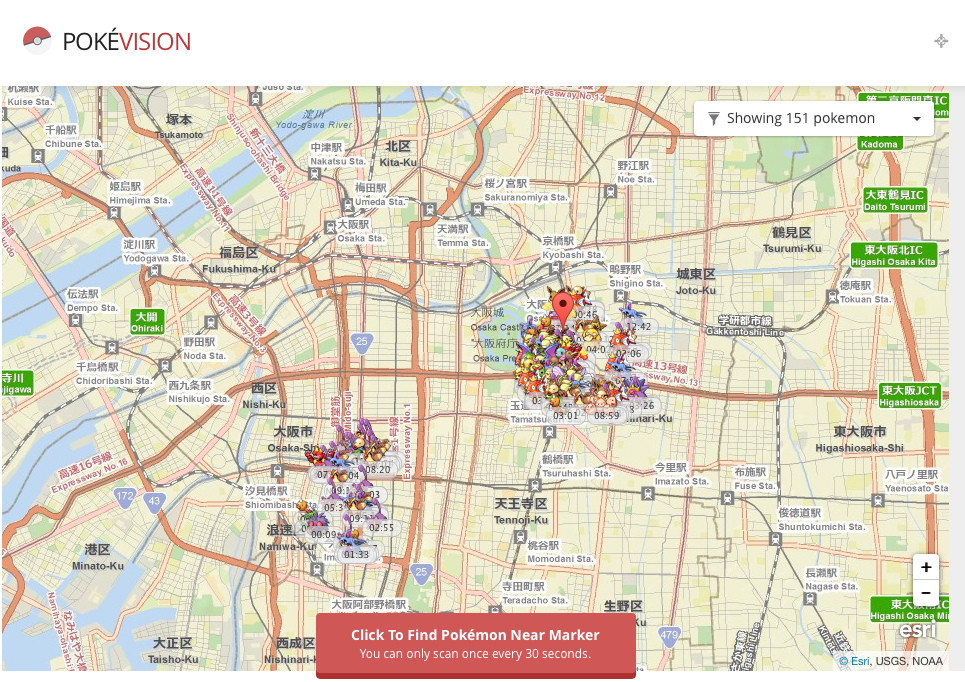The width and height of the screenshot is (965, 682).
Task: Select the Weedle marker above 03:01 timer
Action: [x=555, y=401]
